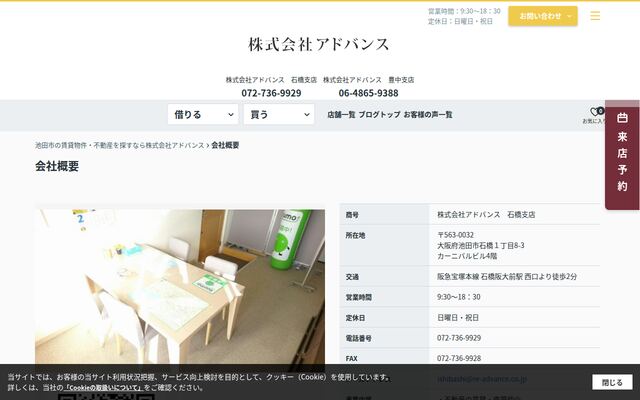Viewport: 640px width, 400px height.
Task: Click the 株式会社アドバンス site logo
Action: pos(319,44)
